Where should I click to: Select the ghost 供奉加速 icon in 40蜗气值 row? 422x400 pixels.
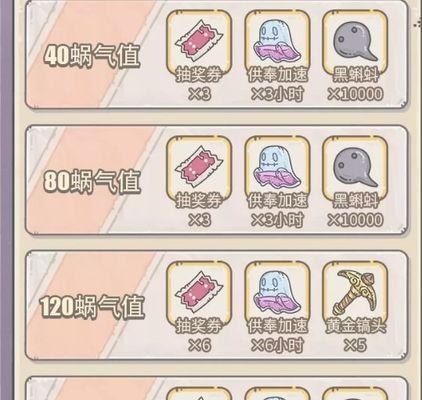(277, 41)
